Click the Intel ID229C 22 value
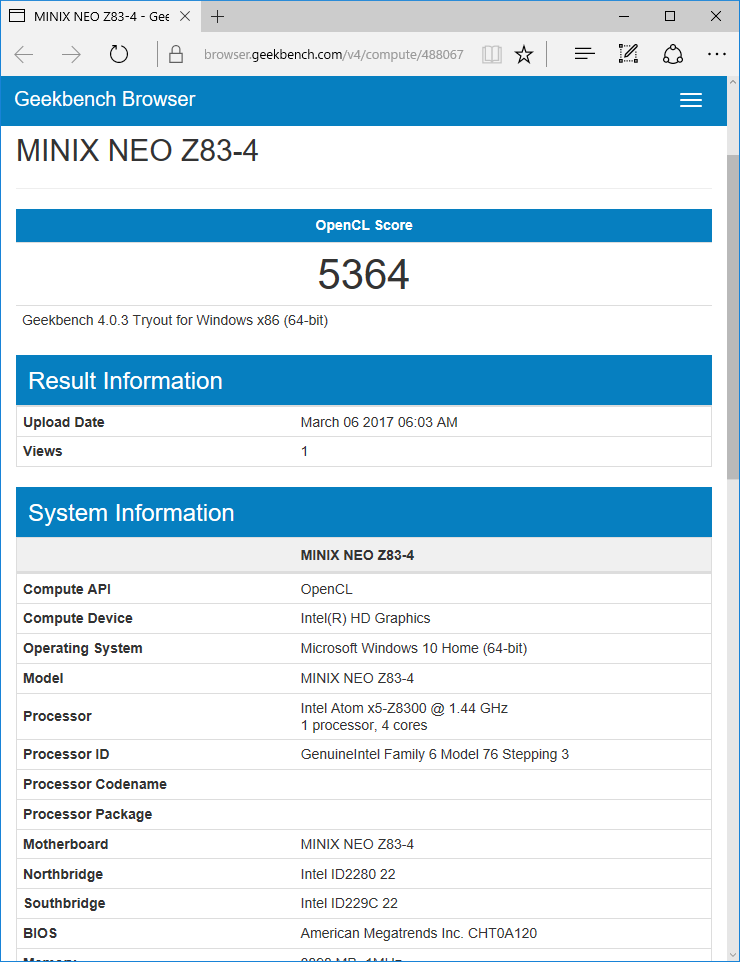Screen dimensions: 740x962 pyautogui.click(x=349, y=903)
